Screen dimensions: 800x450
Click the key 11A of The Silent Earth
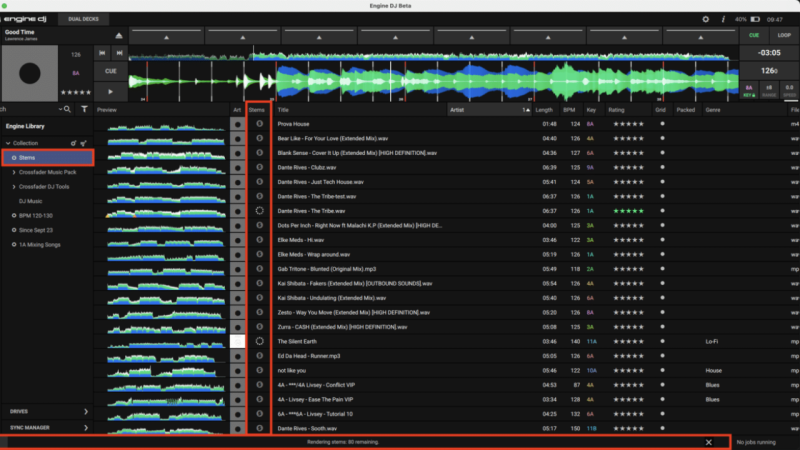pos(591,341)
